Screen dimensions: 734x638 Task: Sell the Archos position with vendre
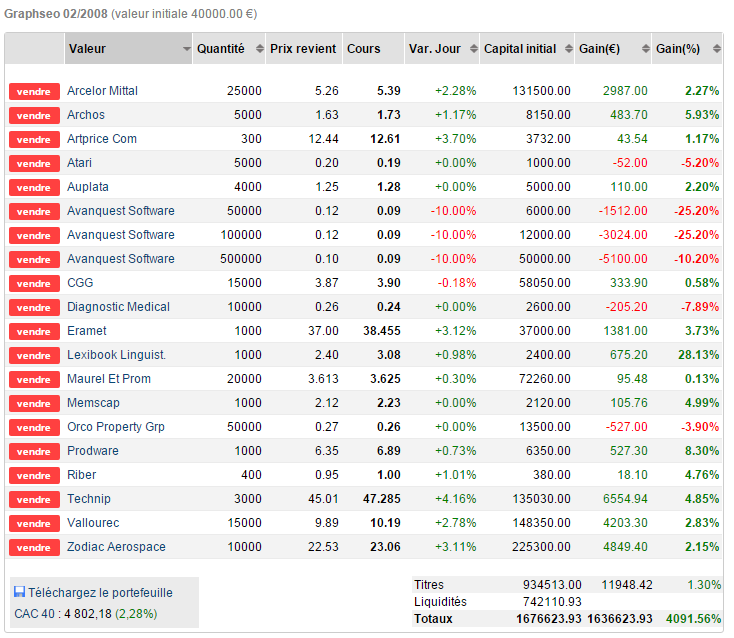34,115
